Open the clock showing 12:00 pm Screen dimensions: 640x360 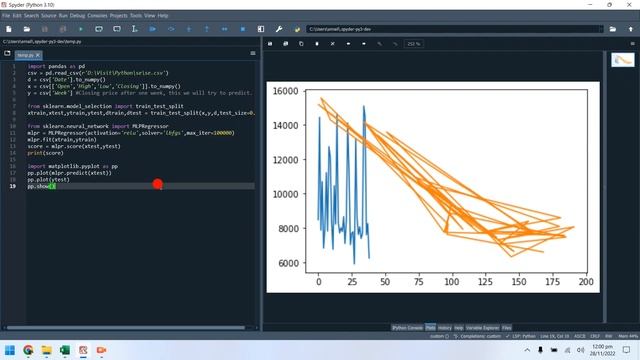click(x=602, y=350)
